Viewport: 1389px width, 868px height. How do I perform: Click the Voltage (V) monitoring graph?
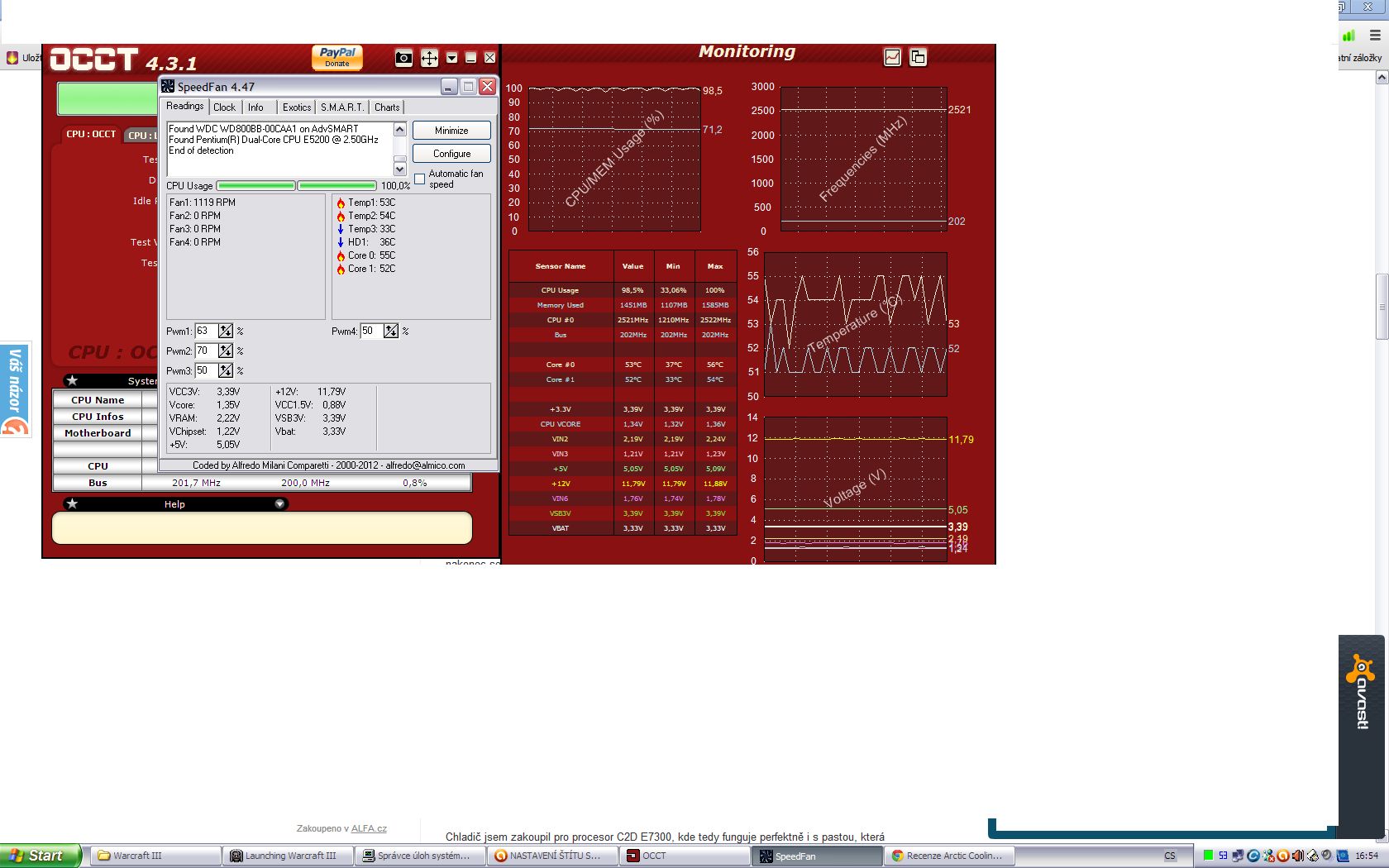[856, 489]
